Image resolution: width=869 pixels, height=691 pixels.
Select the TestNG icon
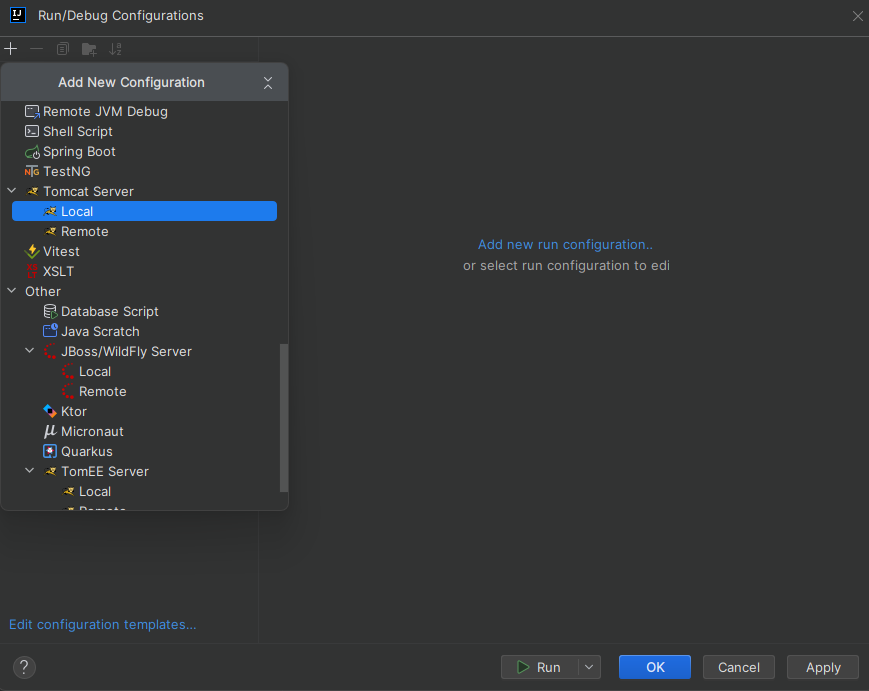tap(32, 172)
